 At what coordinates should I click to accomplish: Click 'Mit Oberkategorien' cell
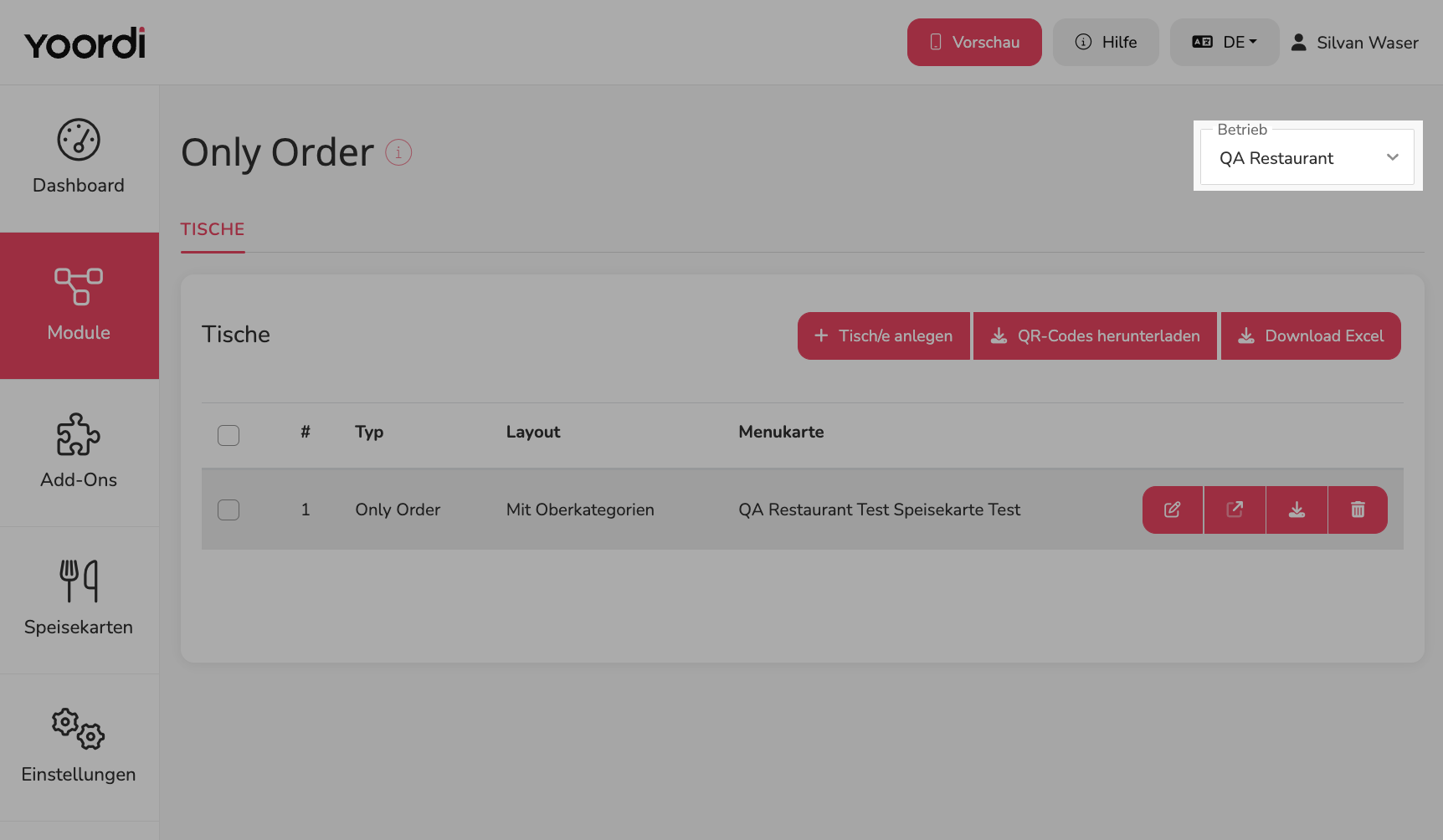(580, 510)
